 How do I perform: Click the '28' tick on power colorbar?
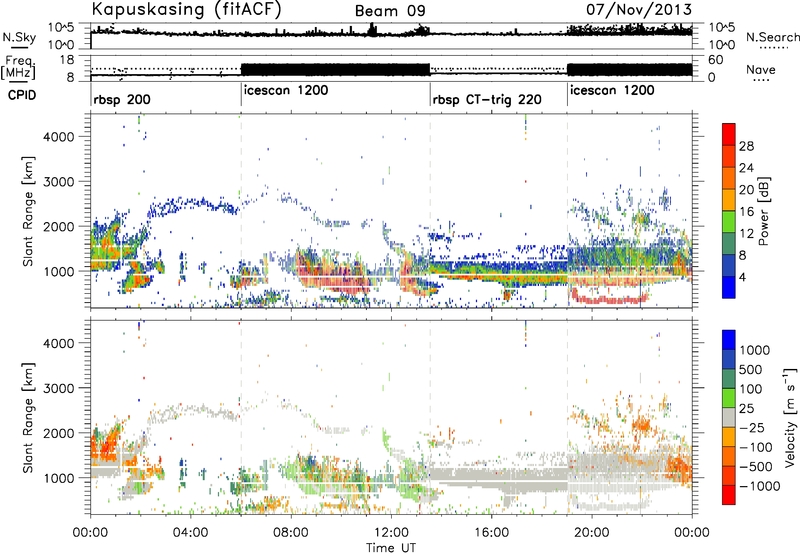click(x=746, y=146)
